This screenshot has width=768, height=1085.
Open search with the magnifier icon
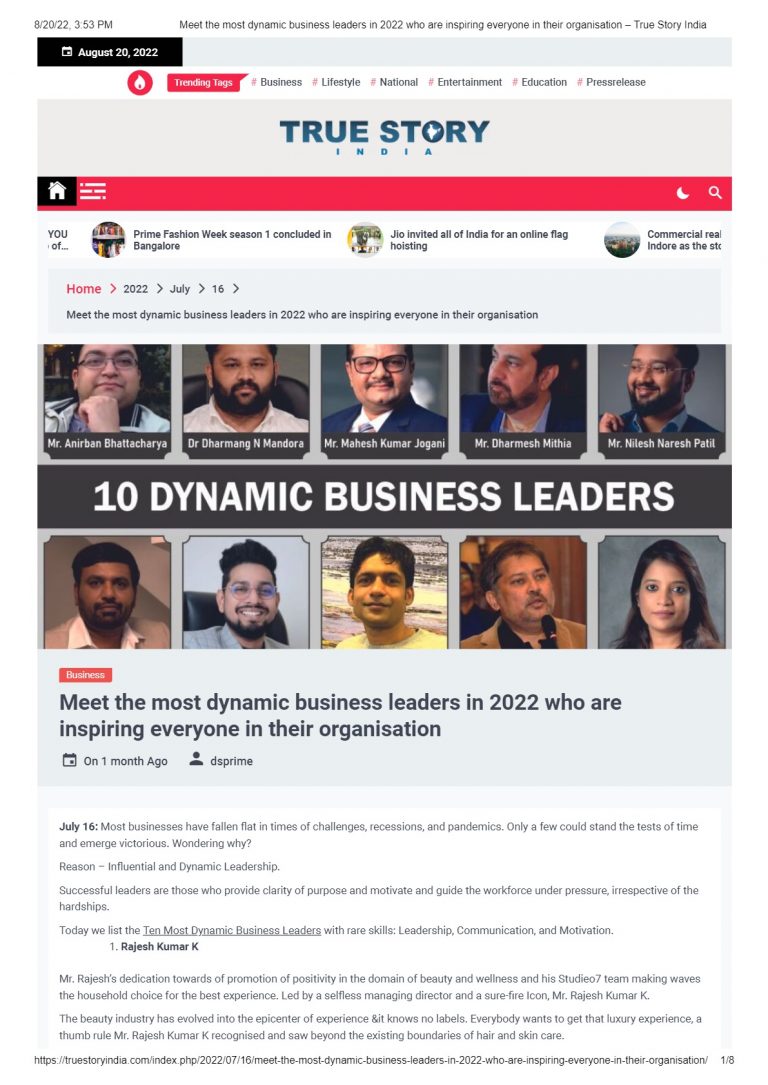point(715,192)
